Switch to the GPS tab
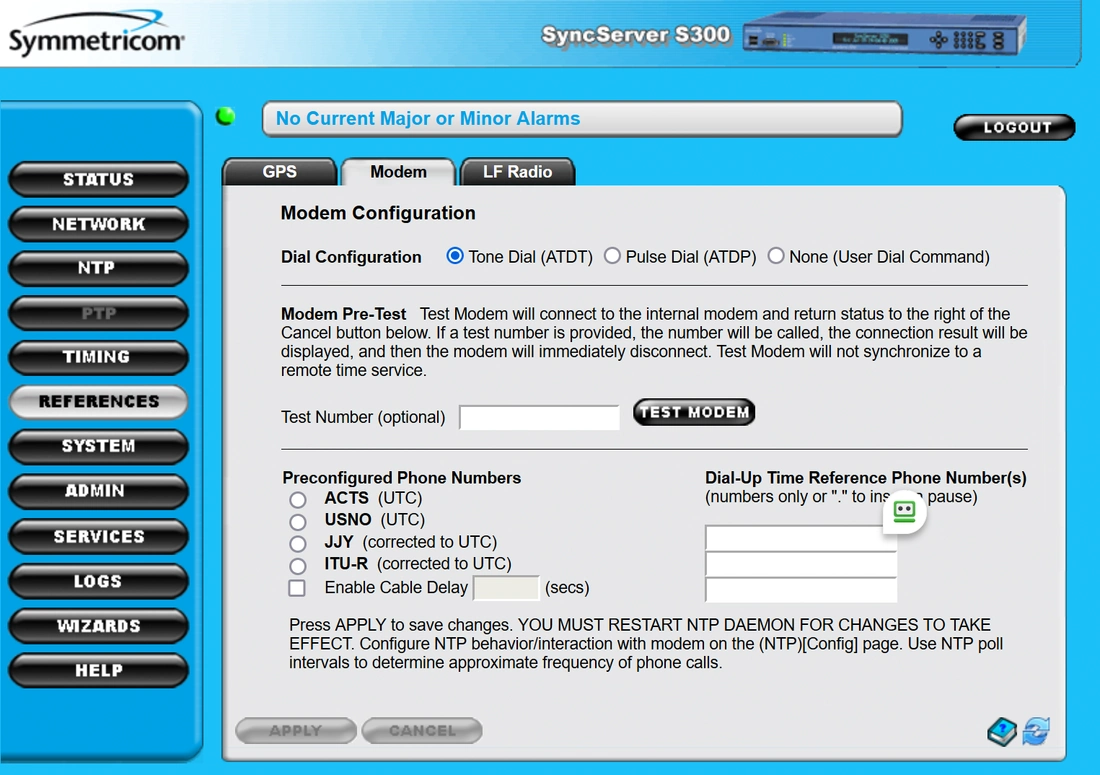Image resolution: width=1100 pixels, height=775 pixels. tap(279, 172)
